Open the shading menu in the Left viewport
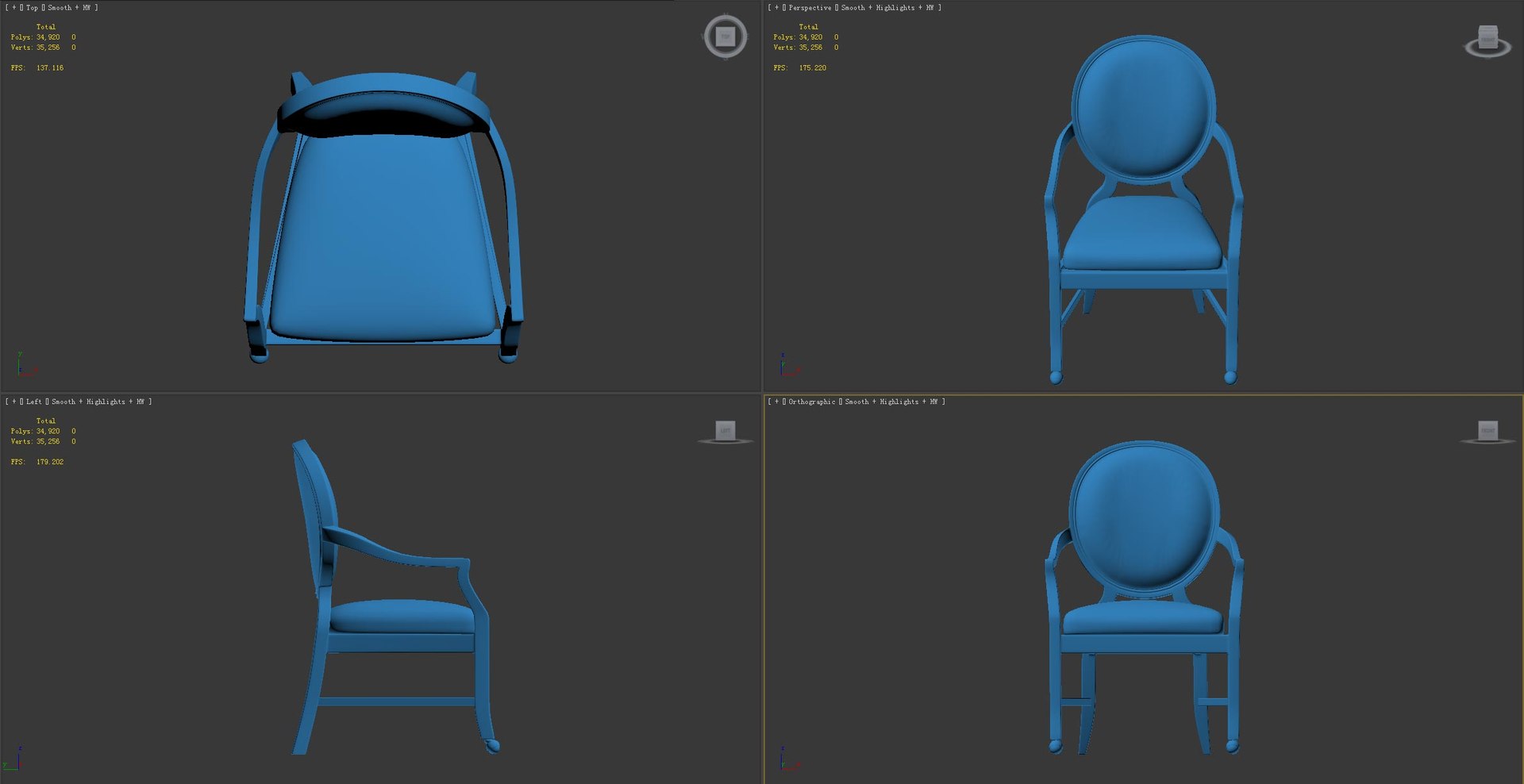This screenshot has width=1524, height=784. [98, 402]
